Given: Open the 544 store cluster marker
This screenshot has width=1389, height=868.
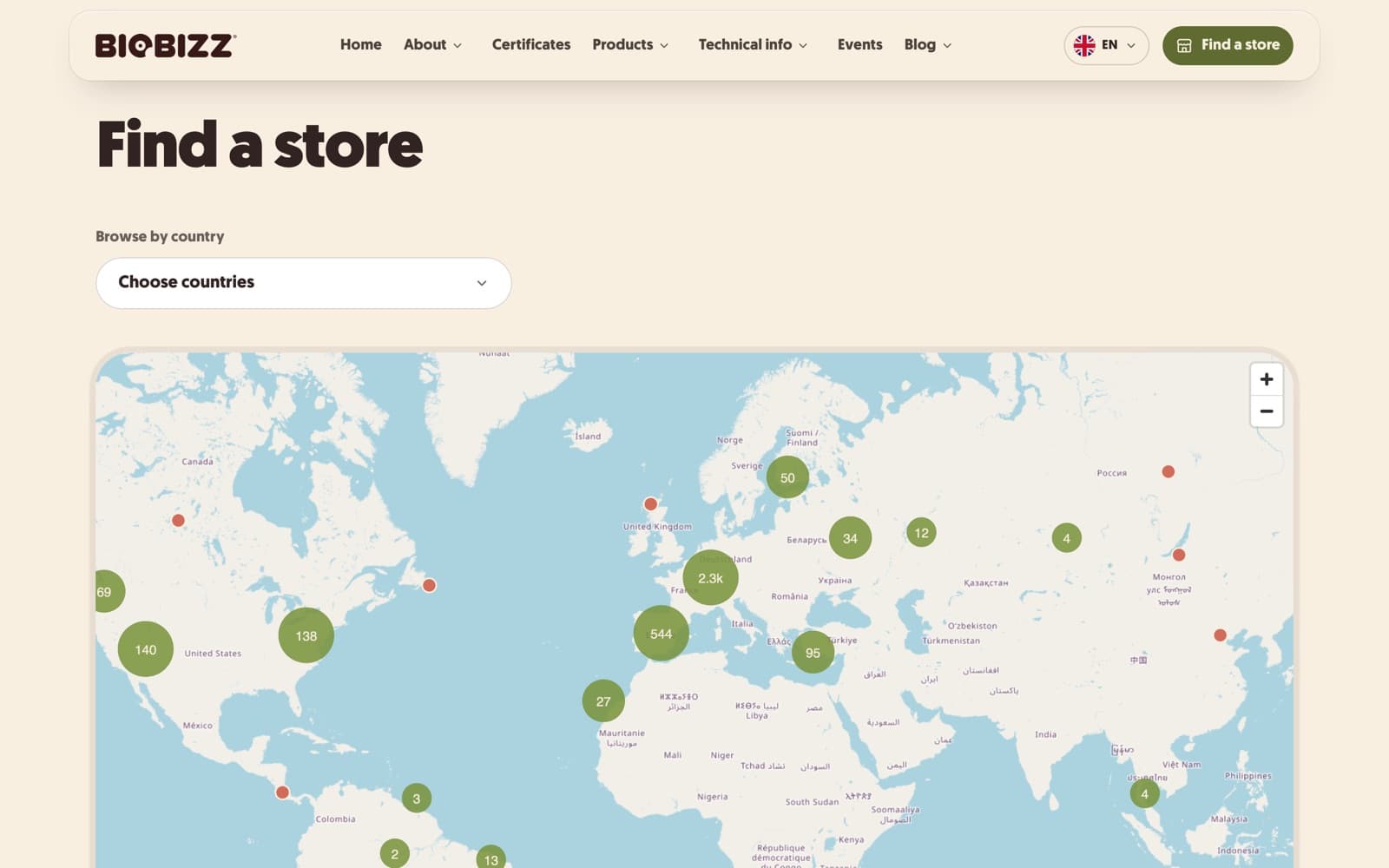Looking at the screenshot, I should (x=661, y=634).
